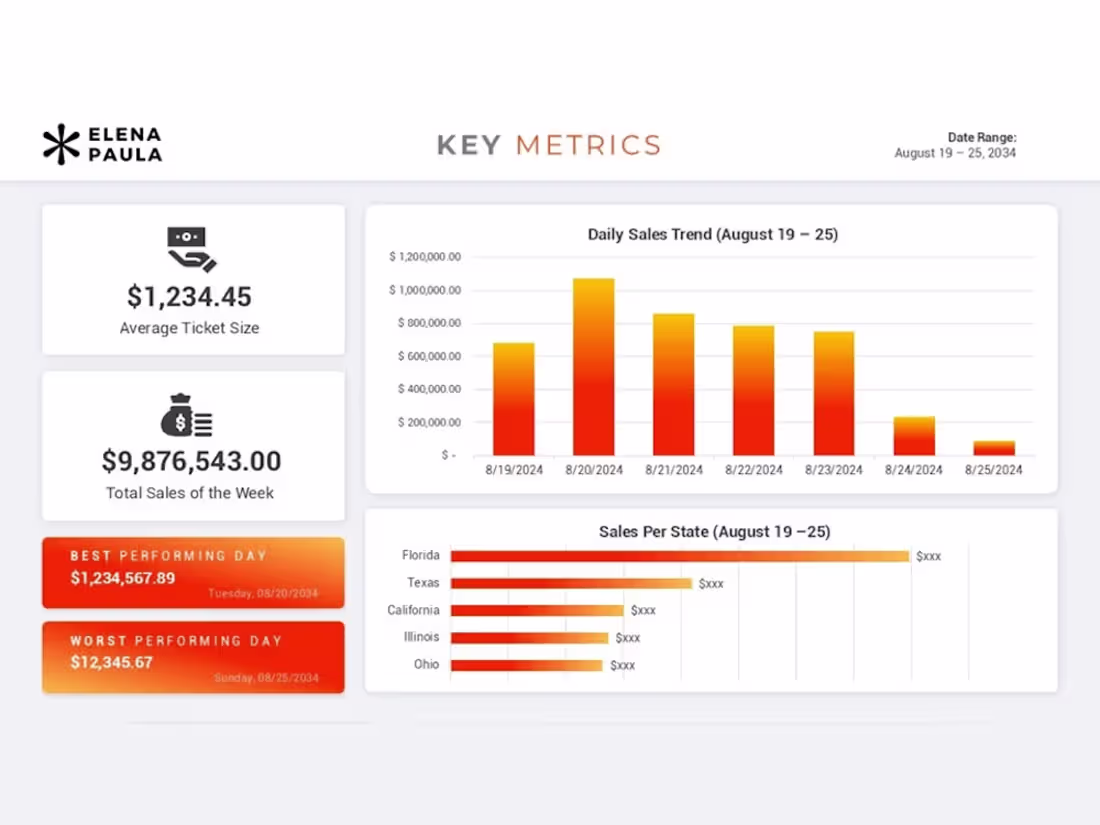Click the Sunday, 08/25/2034 date label
This screenshot has width=1100, height=825.
[267, 678]
